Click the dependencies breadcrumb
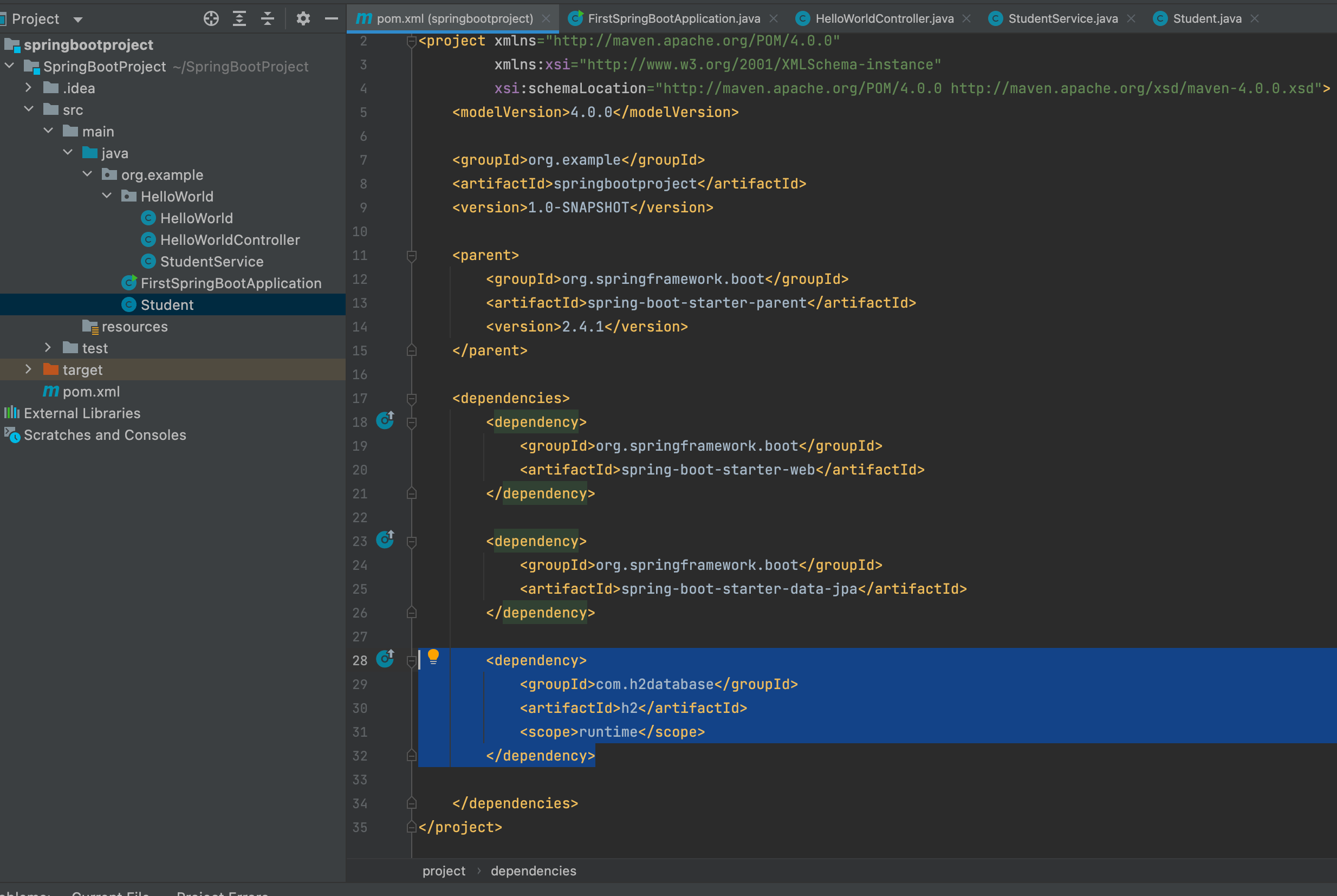This screenshot has height=896, width=1337. click(x=533, y=871)
